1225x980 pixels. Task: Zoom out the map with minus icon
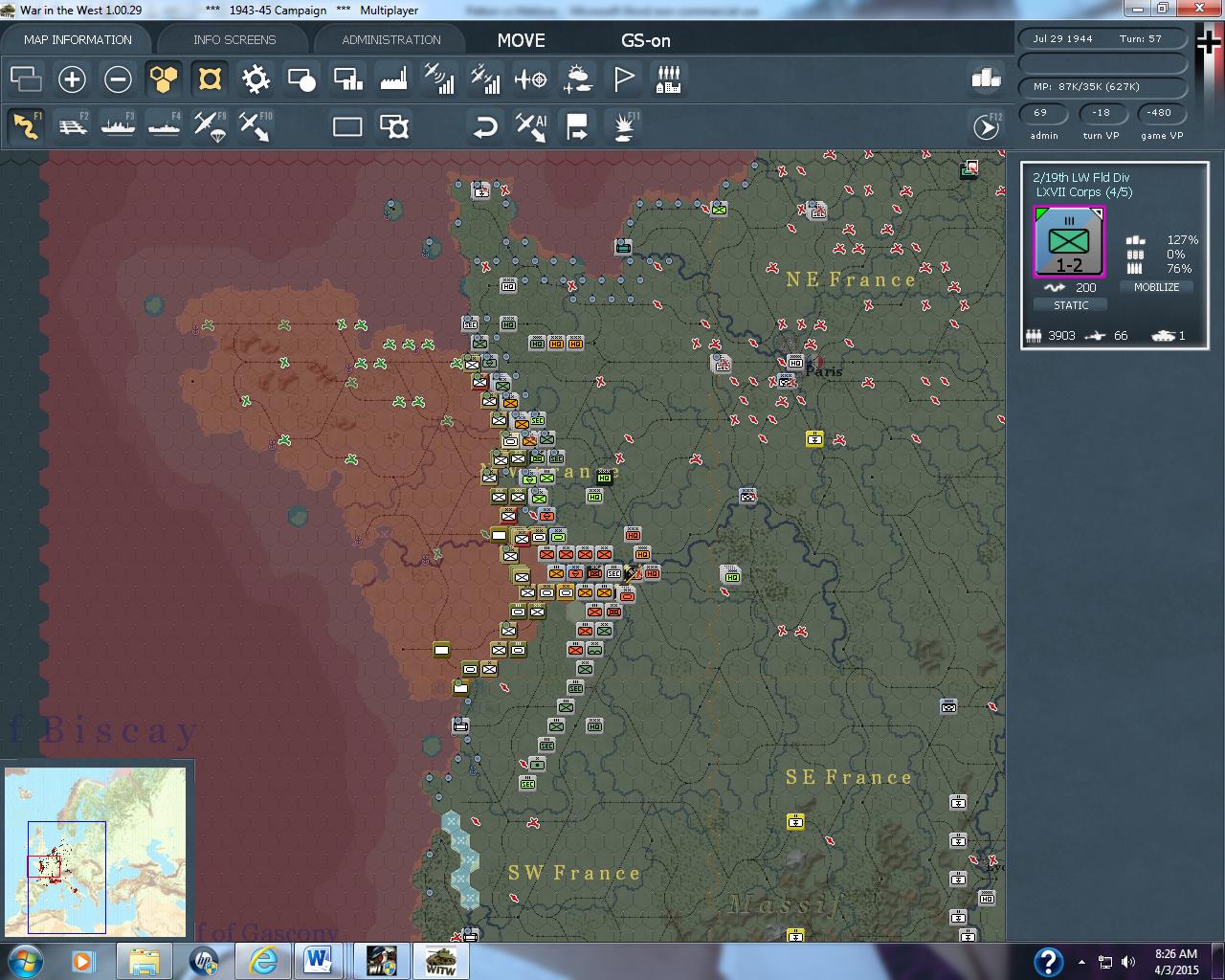click(x=118, y=79)
